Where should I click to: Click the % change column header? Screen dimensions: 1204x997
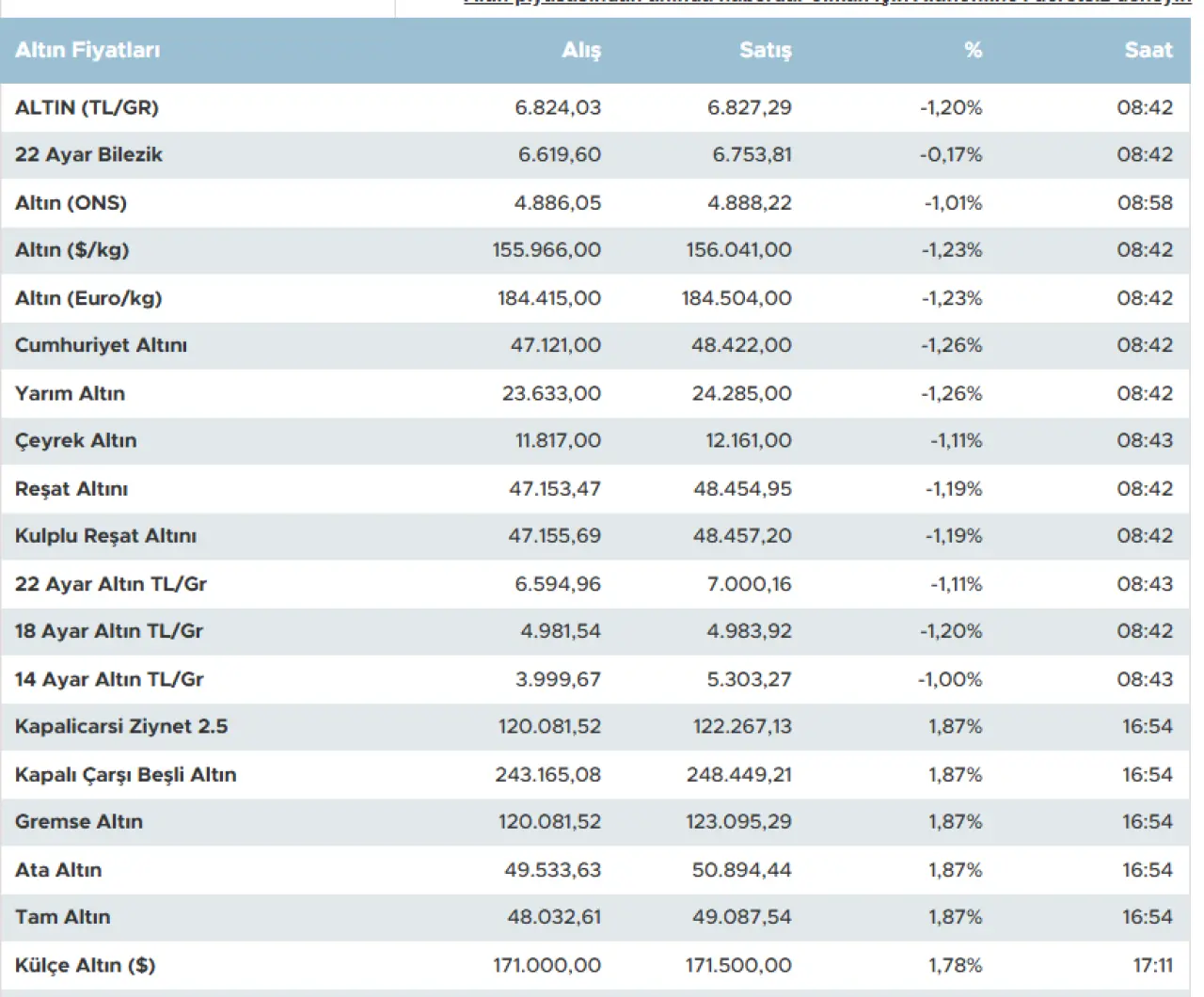(973, 50)
